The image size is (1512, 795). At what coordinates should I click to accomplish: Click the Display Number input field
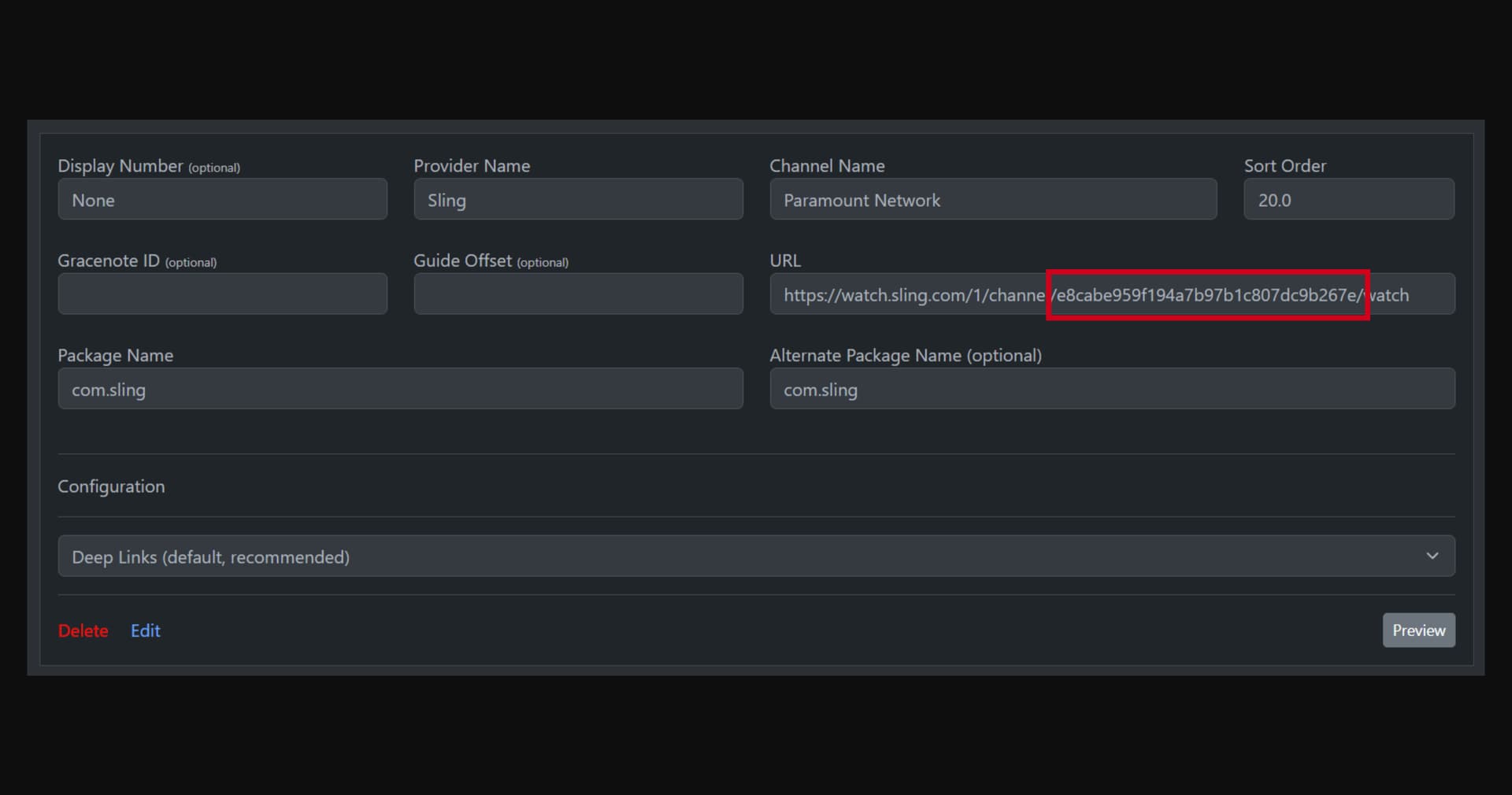point(222,199)
